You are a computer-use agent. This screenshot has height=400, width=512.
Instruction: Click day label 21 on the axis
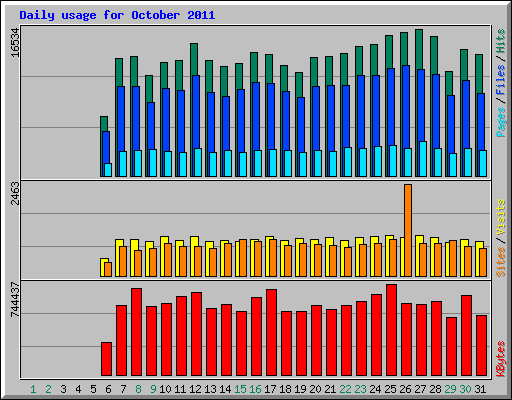click(330, 389)
